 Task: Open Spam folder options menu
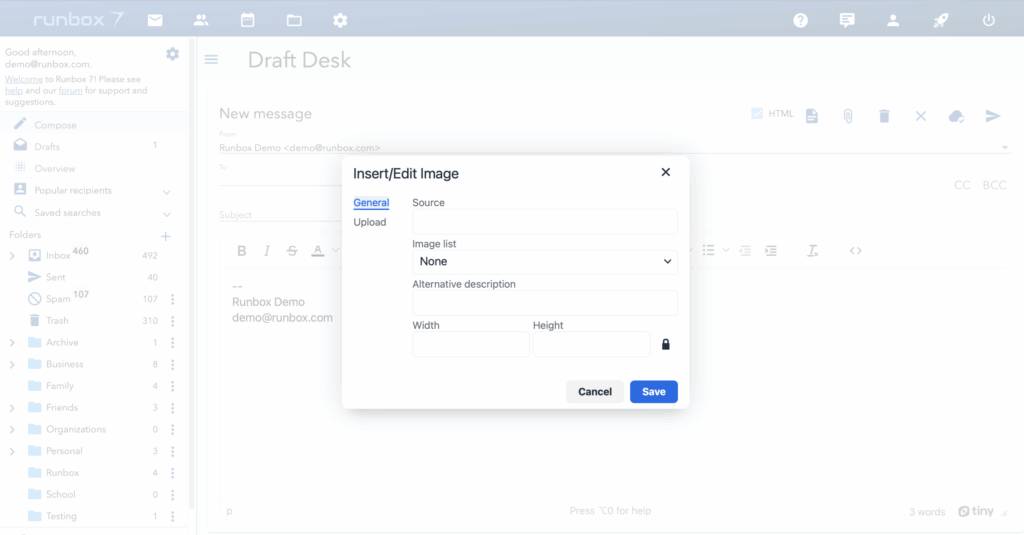coord(172,299)
